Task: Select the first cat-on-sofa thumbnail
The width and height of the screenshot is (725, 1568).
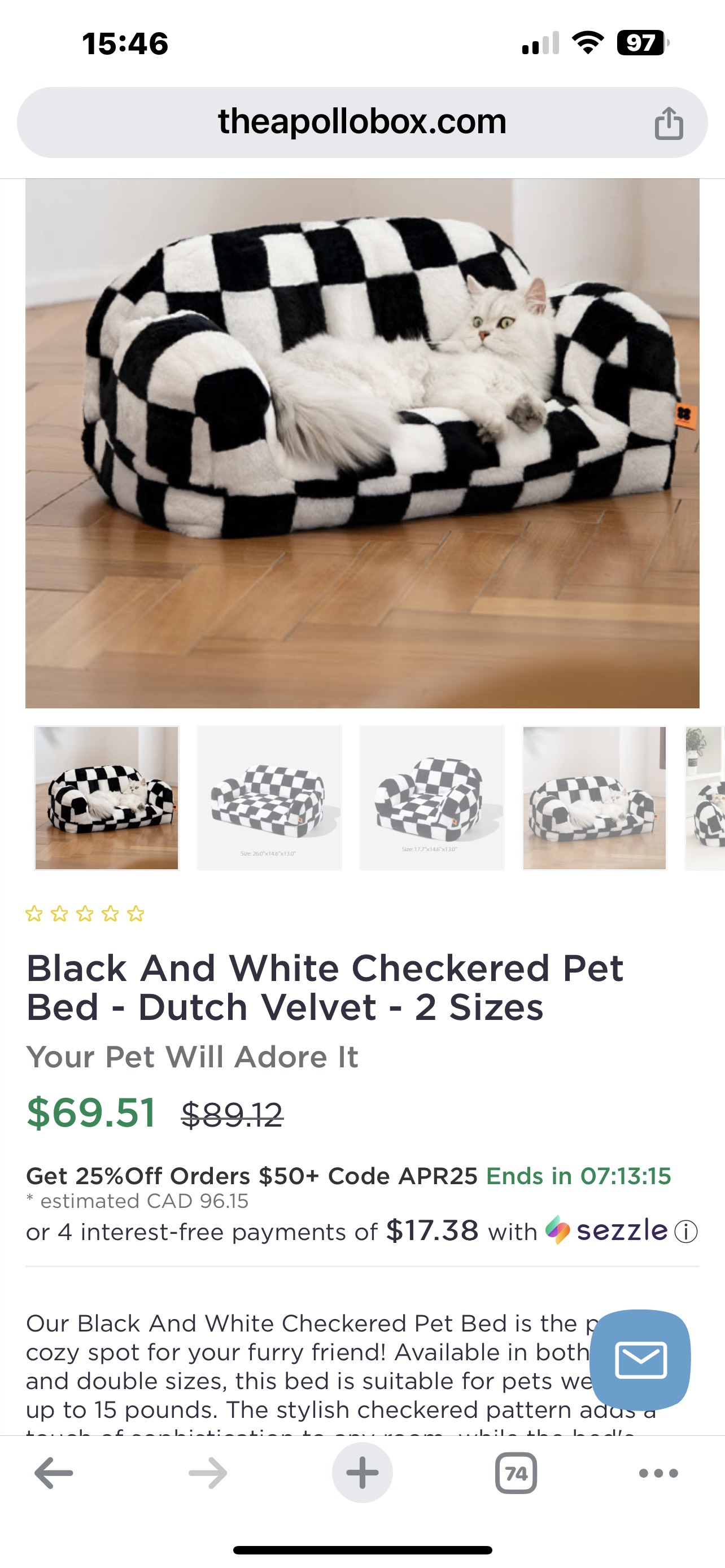Action: (107, 798)
